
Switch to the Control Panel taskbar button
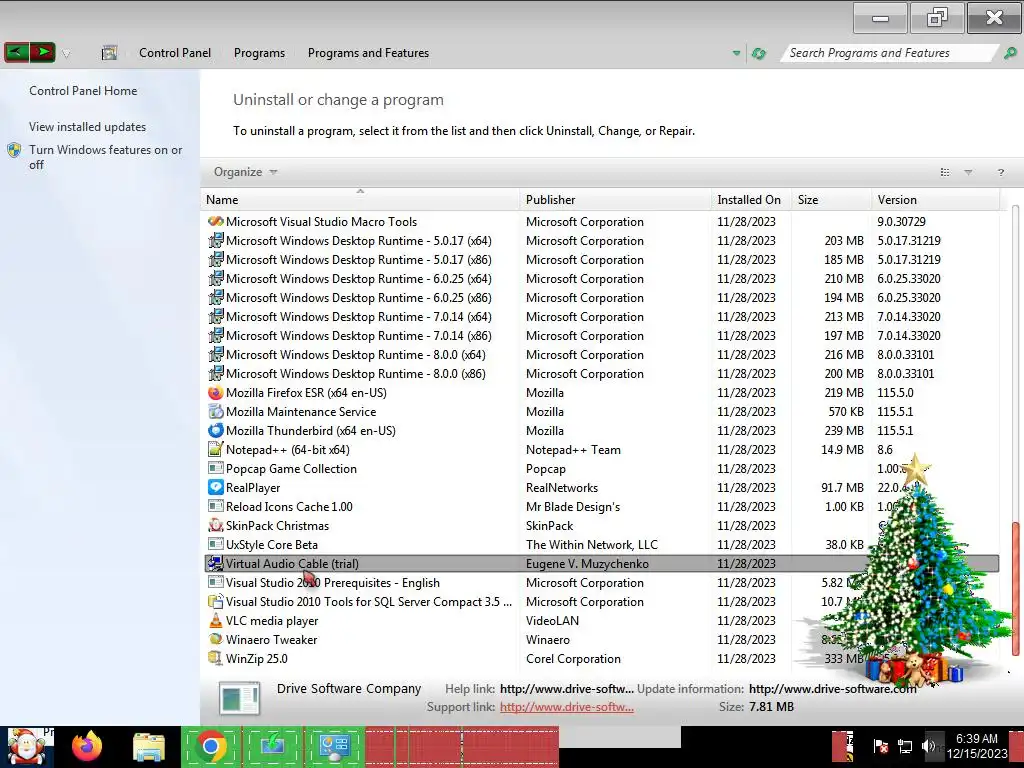click(334, 746)
